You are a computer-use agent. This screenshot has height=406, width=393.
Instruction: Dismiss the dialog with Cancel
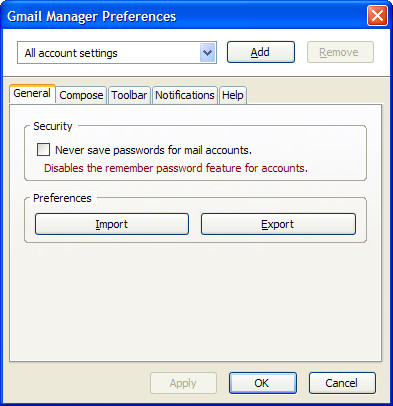click(x=342, y=383)
